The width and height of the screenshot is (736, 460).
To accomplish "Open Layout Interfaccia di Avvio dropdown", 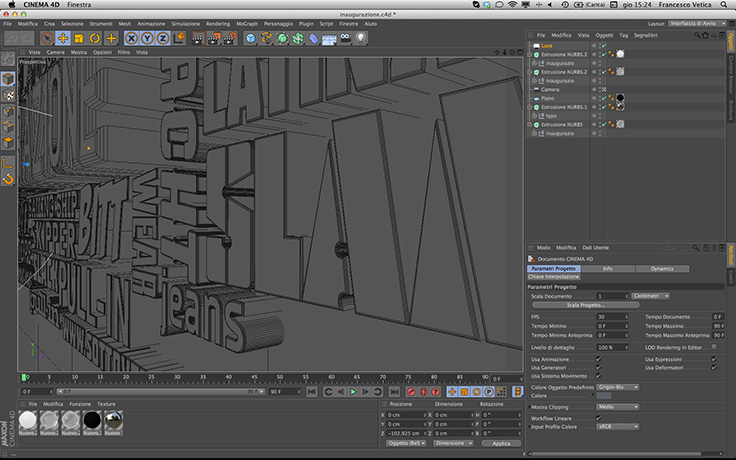I will coord(698,23).
